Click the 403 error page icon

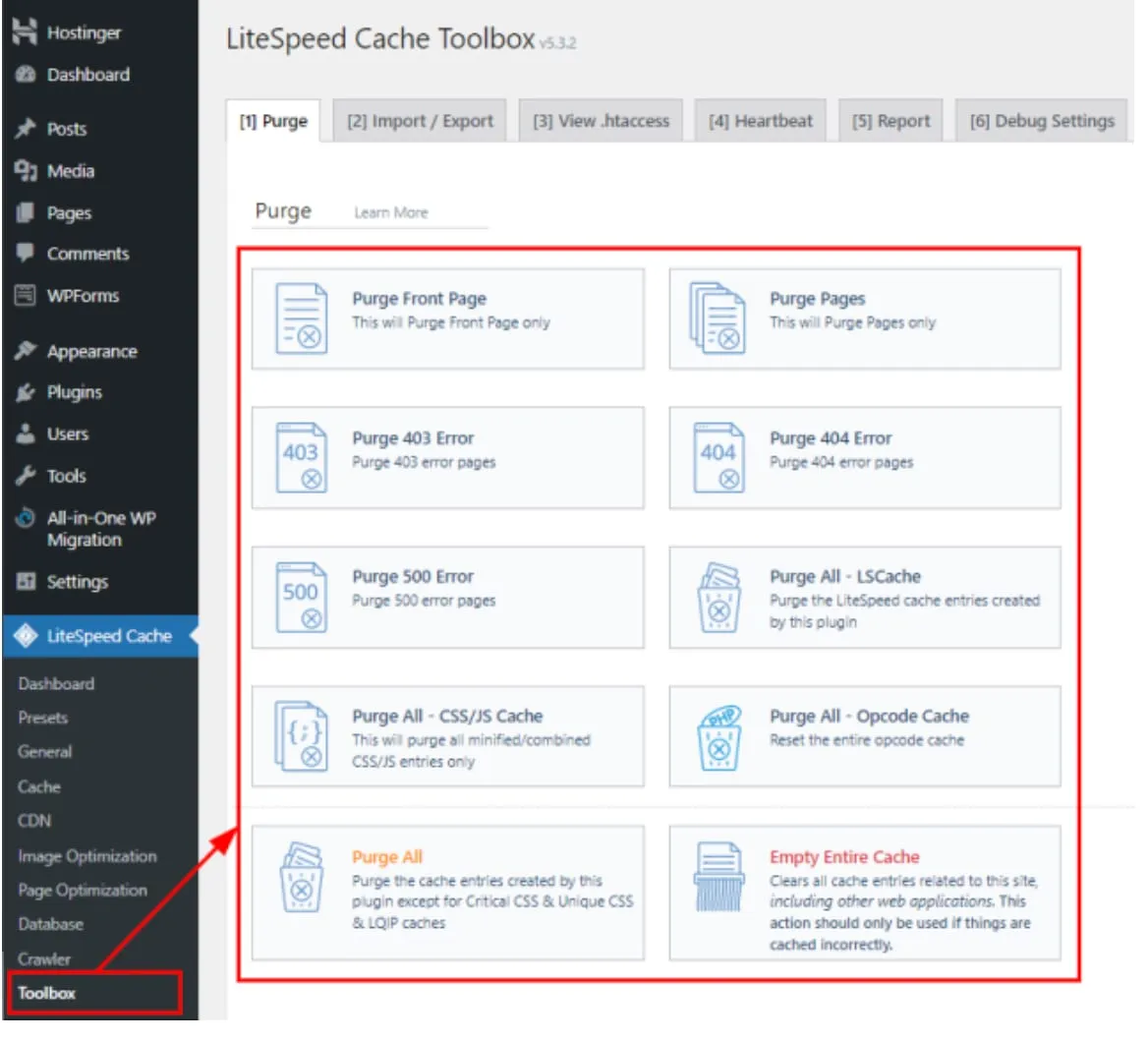click(x=301, y=458)
